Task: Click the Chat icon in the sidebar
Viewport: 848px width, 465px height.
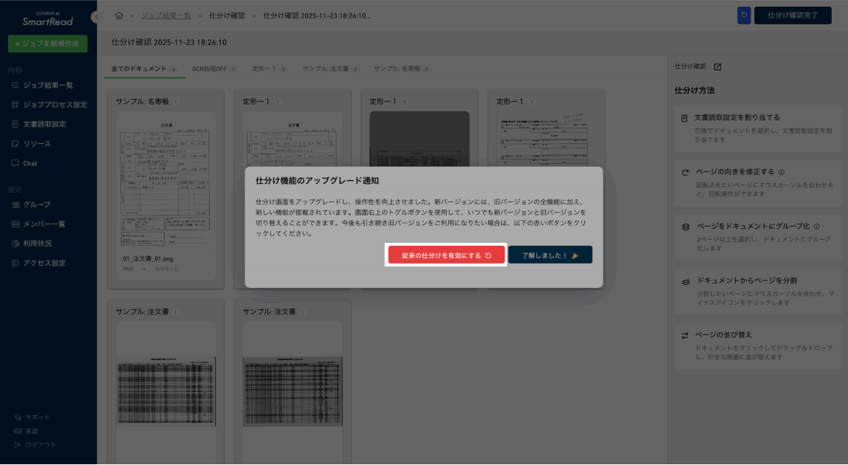Action: point(15,163)
